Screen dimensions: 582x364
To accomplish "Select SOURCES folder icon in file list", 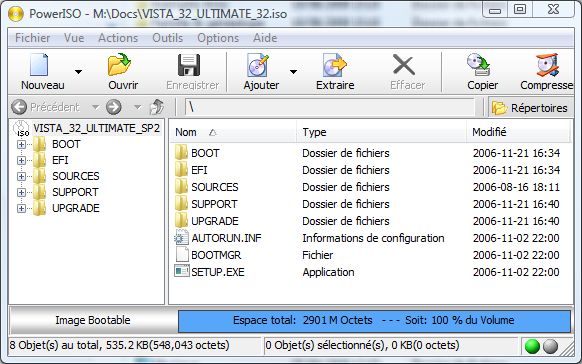I will click(181, 187).
